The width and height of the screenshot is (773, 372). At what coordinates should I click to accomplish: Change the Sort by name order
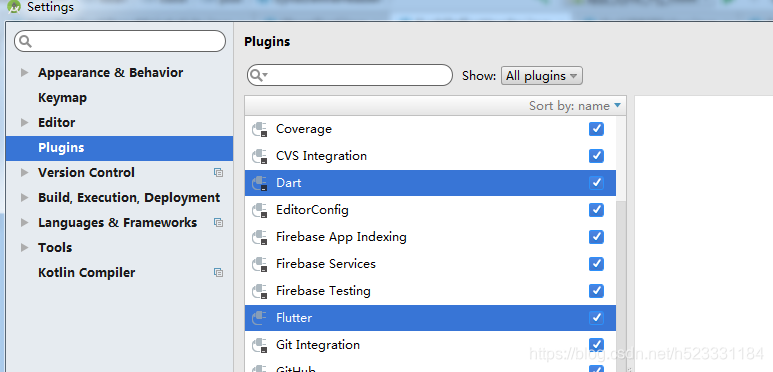point(575,106)
